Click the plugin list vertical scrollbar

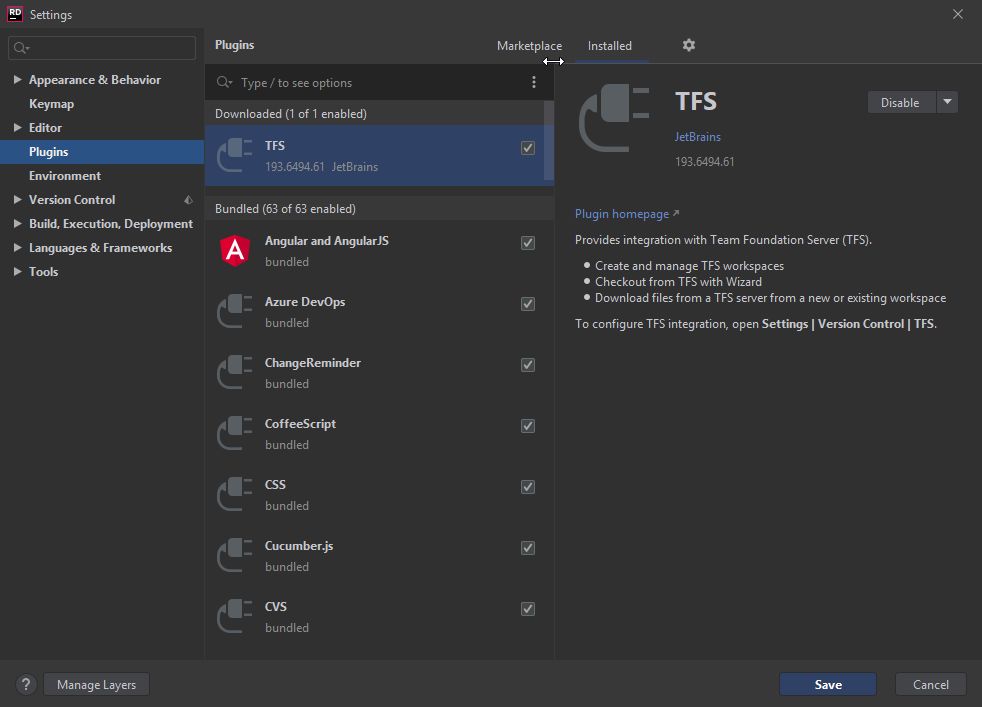coord(549,141)
